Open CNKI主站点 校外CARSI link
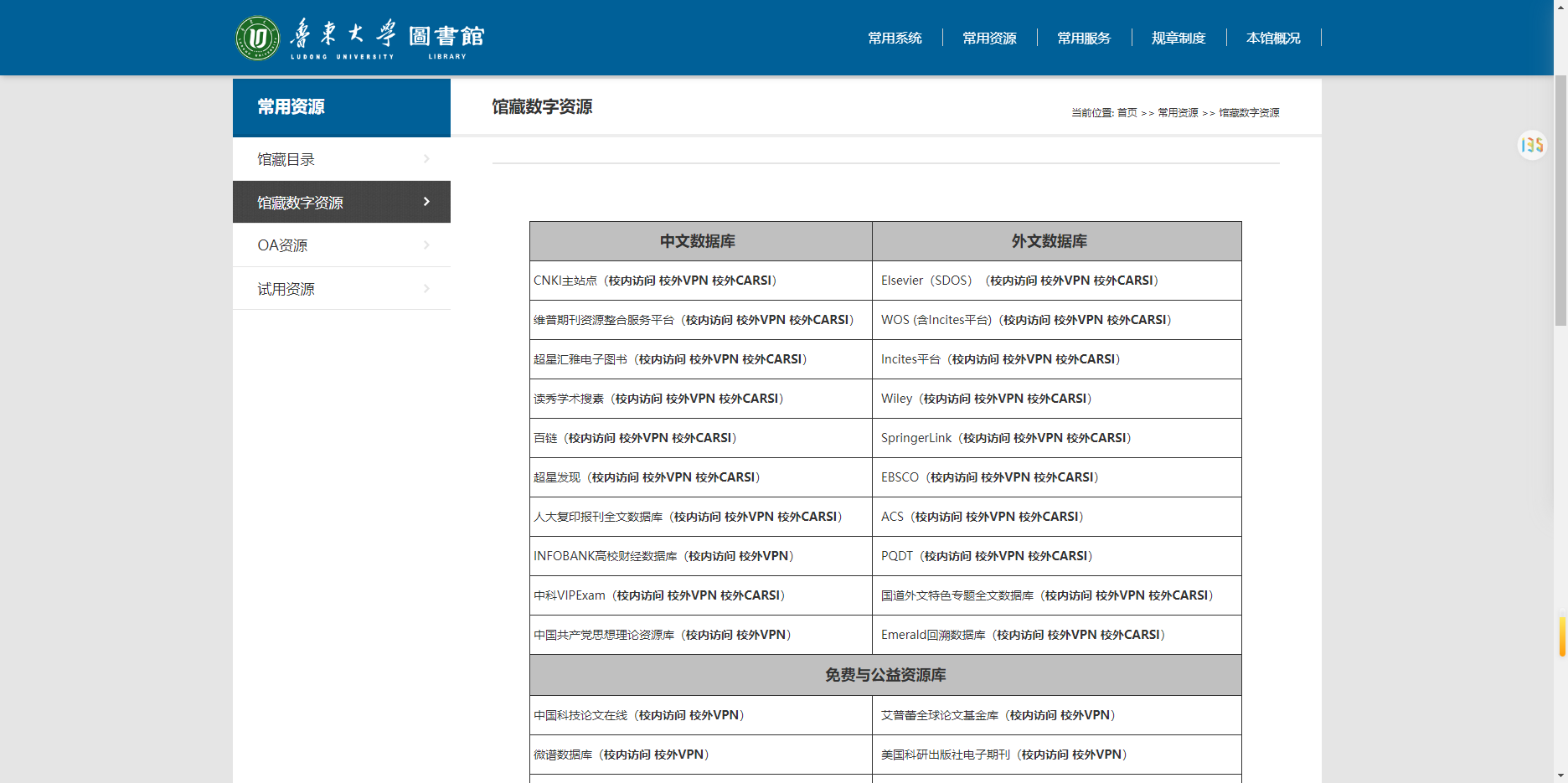The image size is (1568, 783). [x=741, y=281]
